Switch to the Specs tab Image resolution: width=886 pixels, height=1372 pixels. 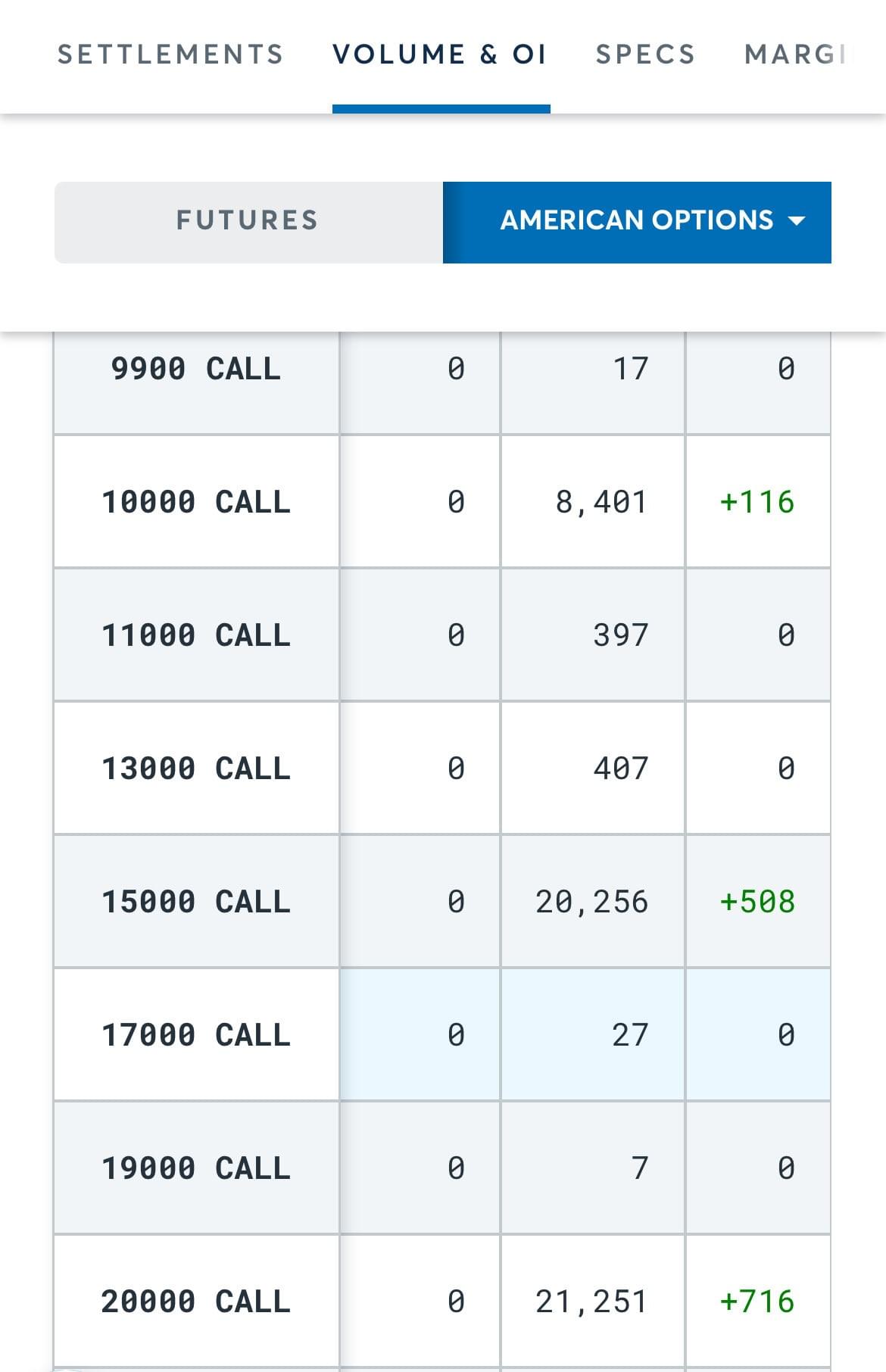click(x=645, y=55)
